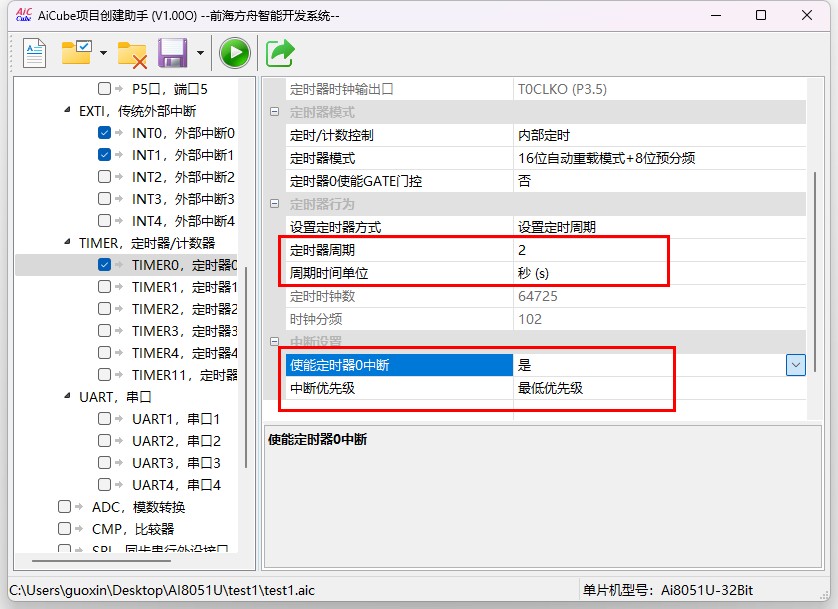Open project folder toolbar icon
Image resolution: width=838 pixels, height=609 pixels.
coord(76,52)
